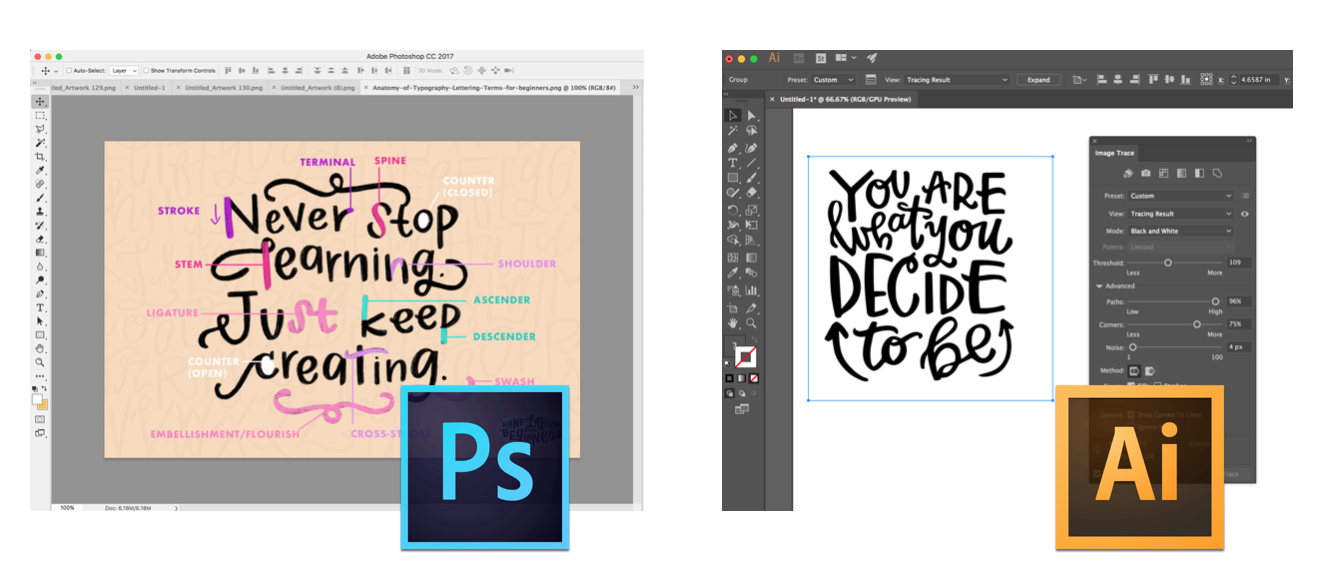Click the Auto Color preset icon in Image Trace
Screen dimensions: 1320x582
click(1128, 173)
